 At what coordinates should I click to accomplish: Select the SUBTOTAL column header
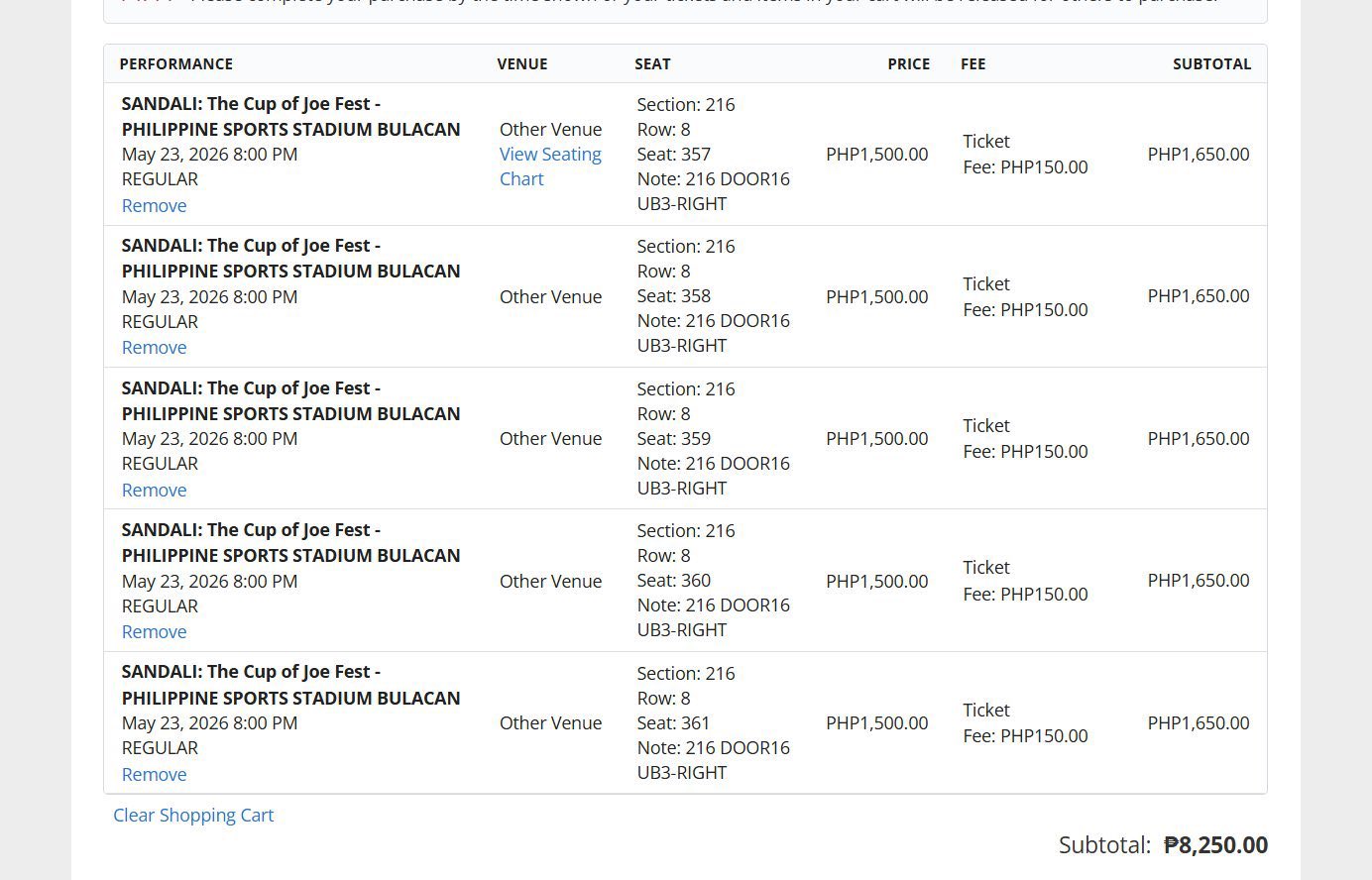coord(1211,64)
